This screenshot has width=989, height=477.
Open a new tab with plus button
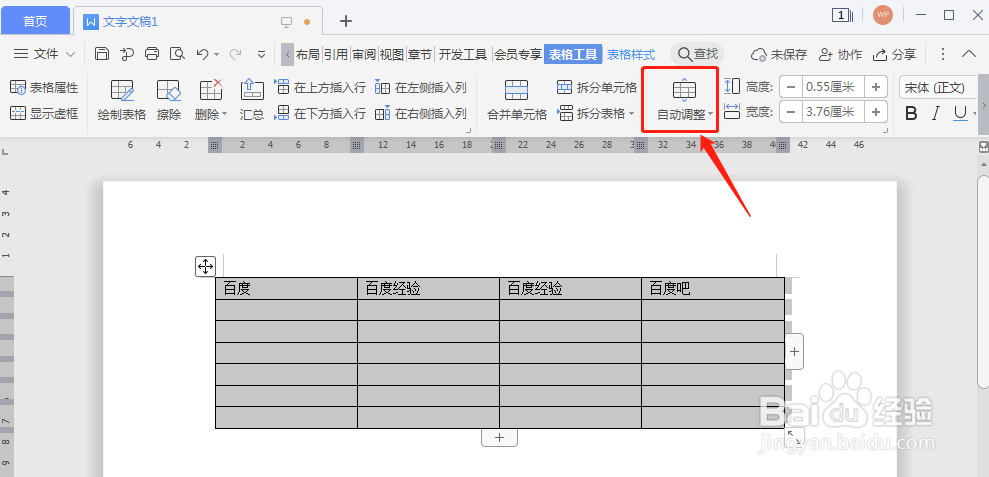click(x=346, y=21)
